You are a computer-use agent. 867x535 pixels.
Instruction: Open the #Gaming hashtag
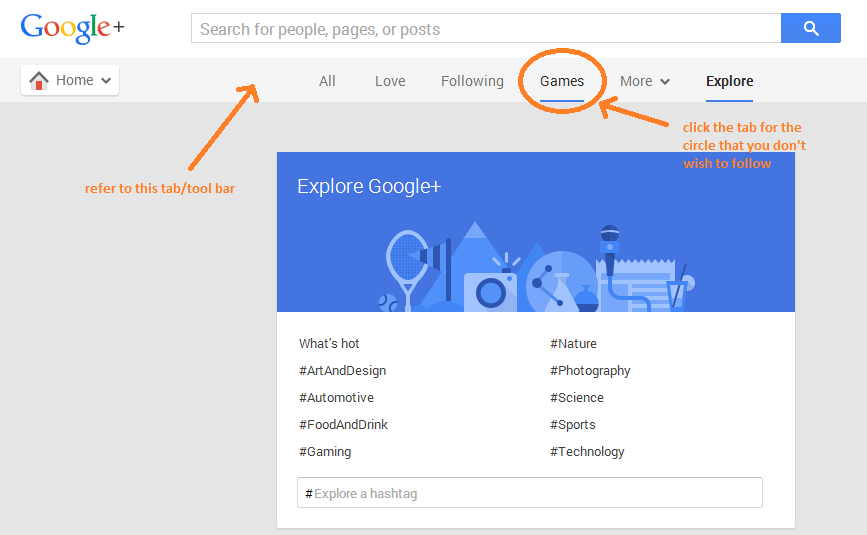(x=325, y=452)
